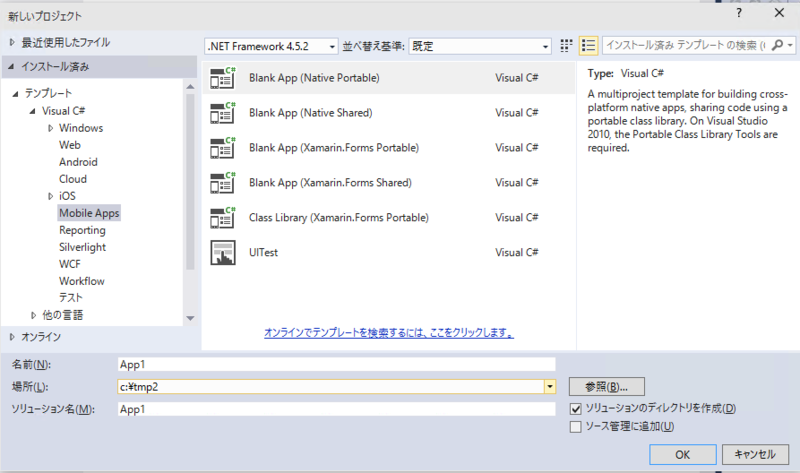Click the template search magnifier icon
800x473 pixels.
pyautogui.click(x=777, y=45)
